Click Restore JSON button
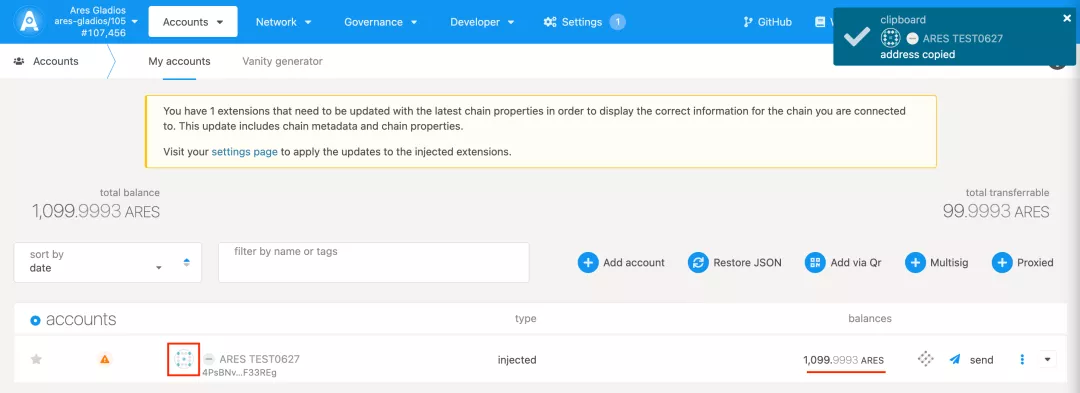This screenshot has width=1080, height=393. click(735, 262)
